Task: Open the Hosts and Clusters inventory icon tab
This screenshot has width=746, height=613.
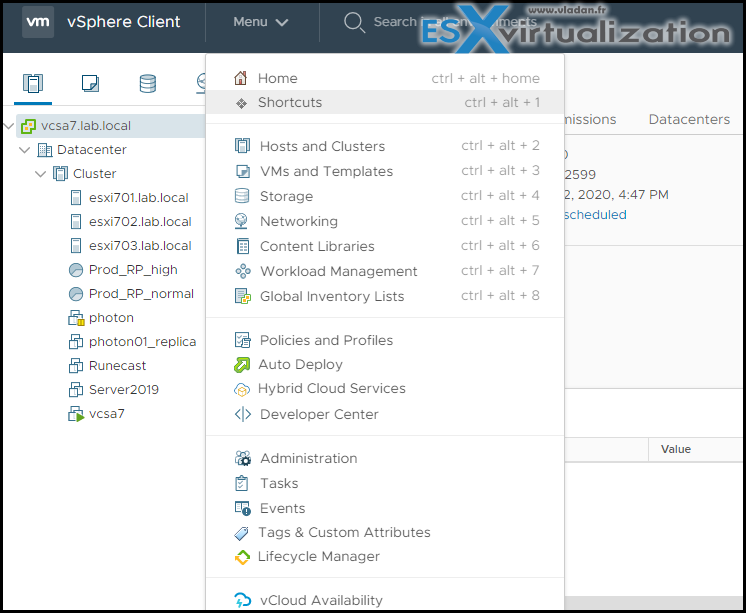Action: pyautogui.click(x=33, y=83)
